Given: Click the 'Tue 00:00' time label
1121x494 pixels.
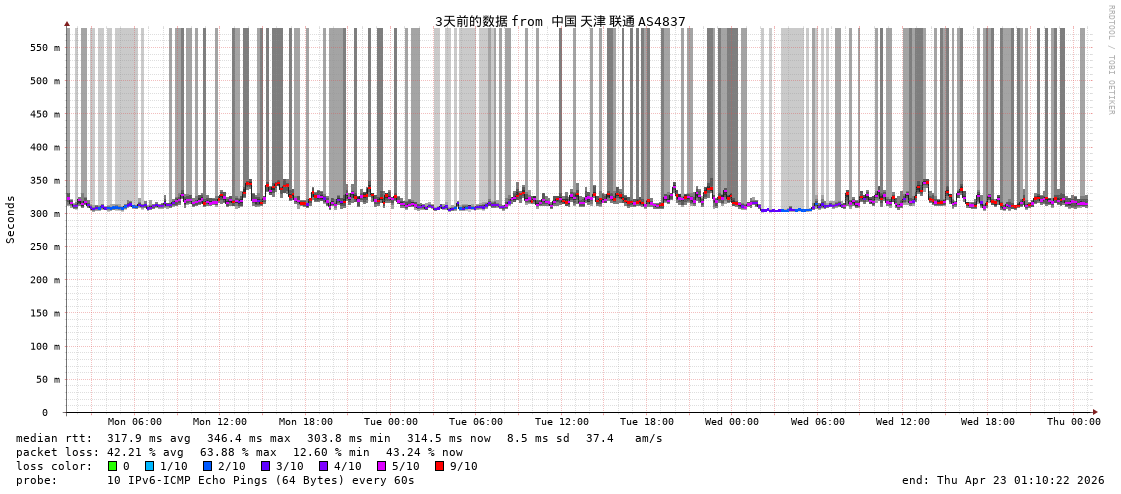Looking at the screenshot, I should [390, 422].
